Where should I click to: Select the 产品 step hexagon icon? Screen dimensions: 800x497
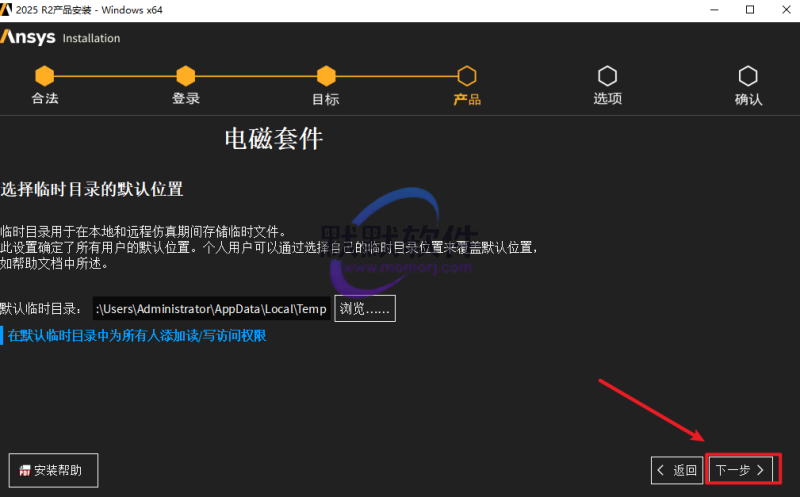coord(467,76)
